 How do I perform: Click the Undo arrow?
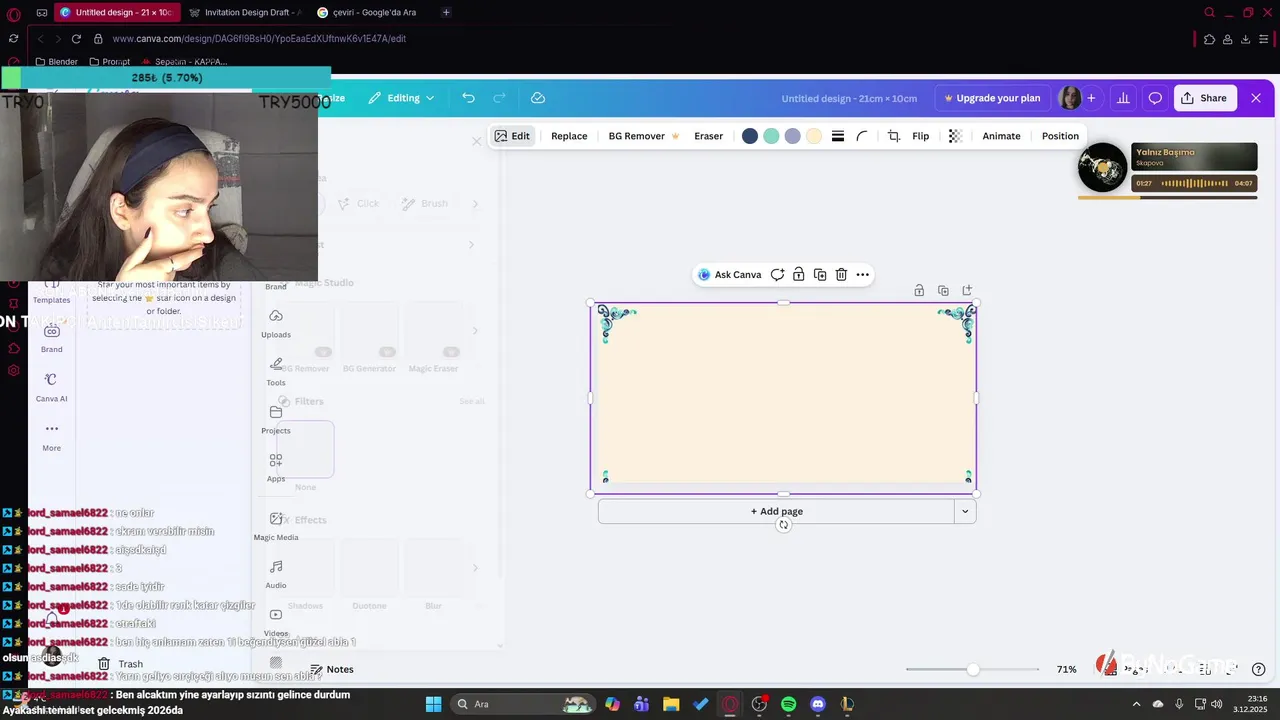coord(468,98)
